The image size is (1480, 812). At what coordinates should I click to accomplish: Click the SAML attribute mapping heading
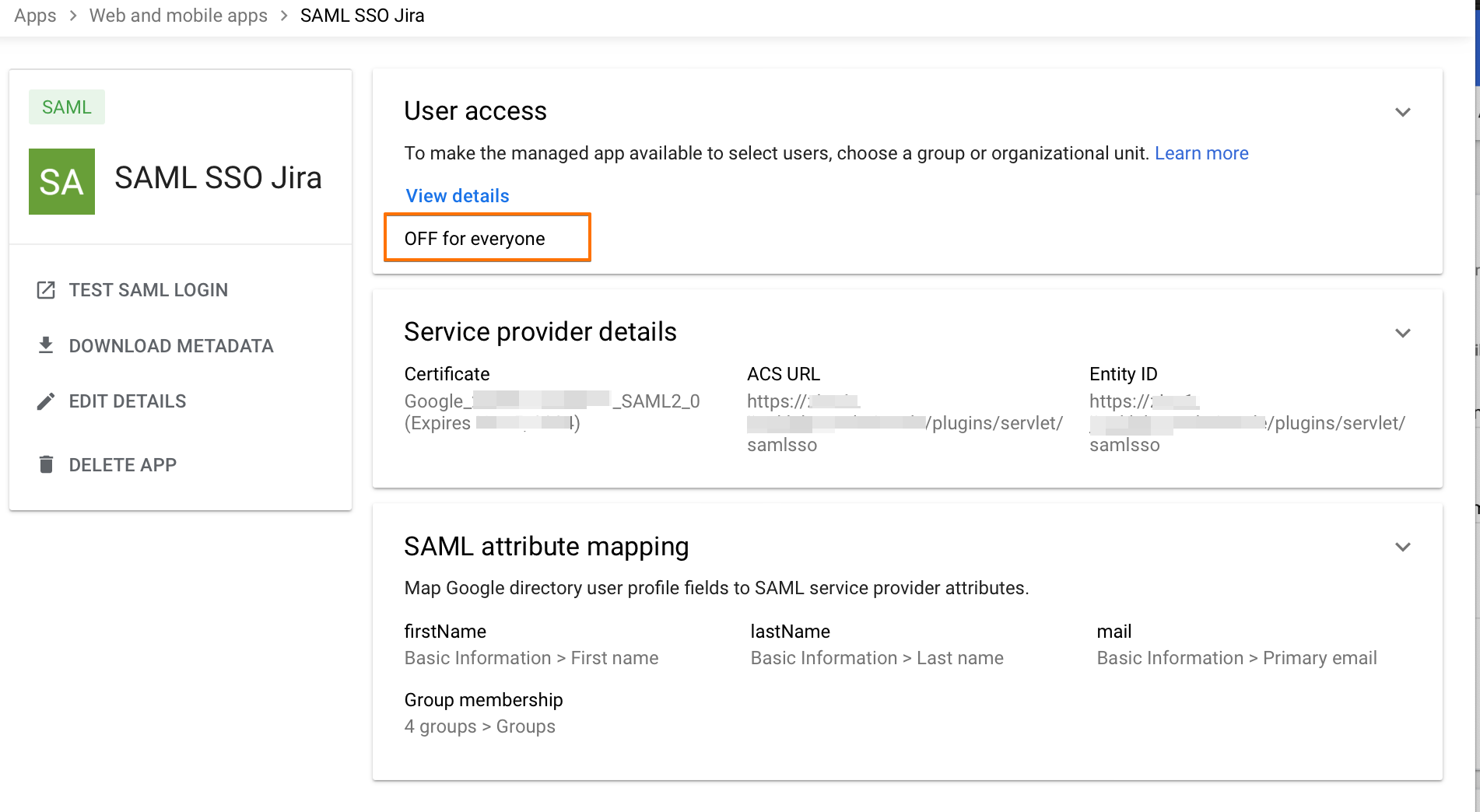pyautogui.click(x=546, y=547)
